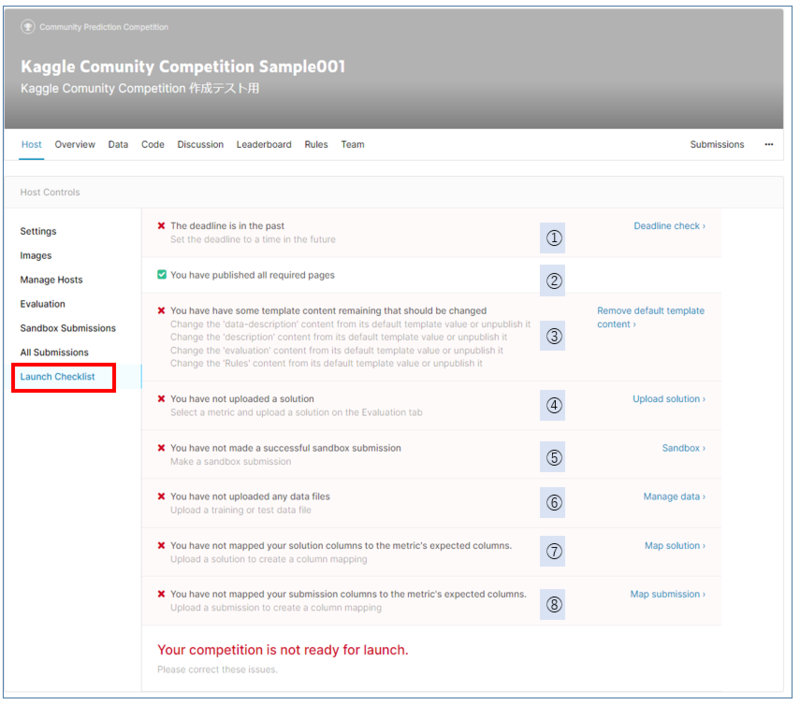Follow the Upload solution link

[669, 398]
